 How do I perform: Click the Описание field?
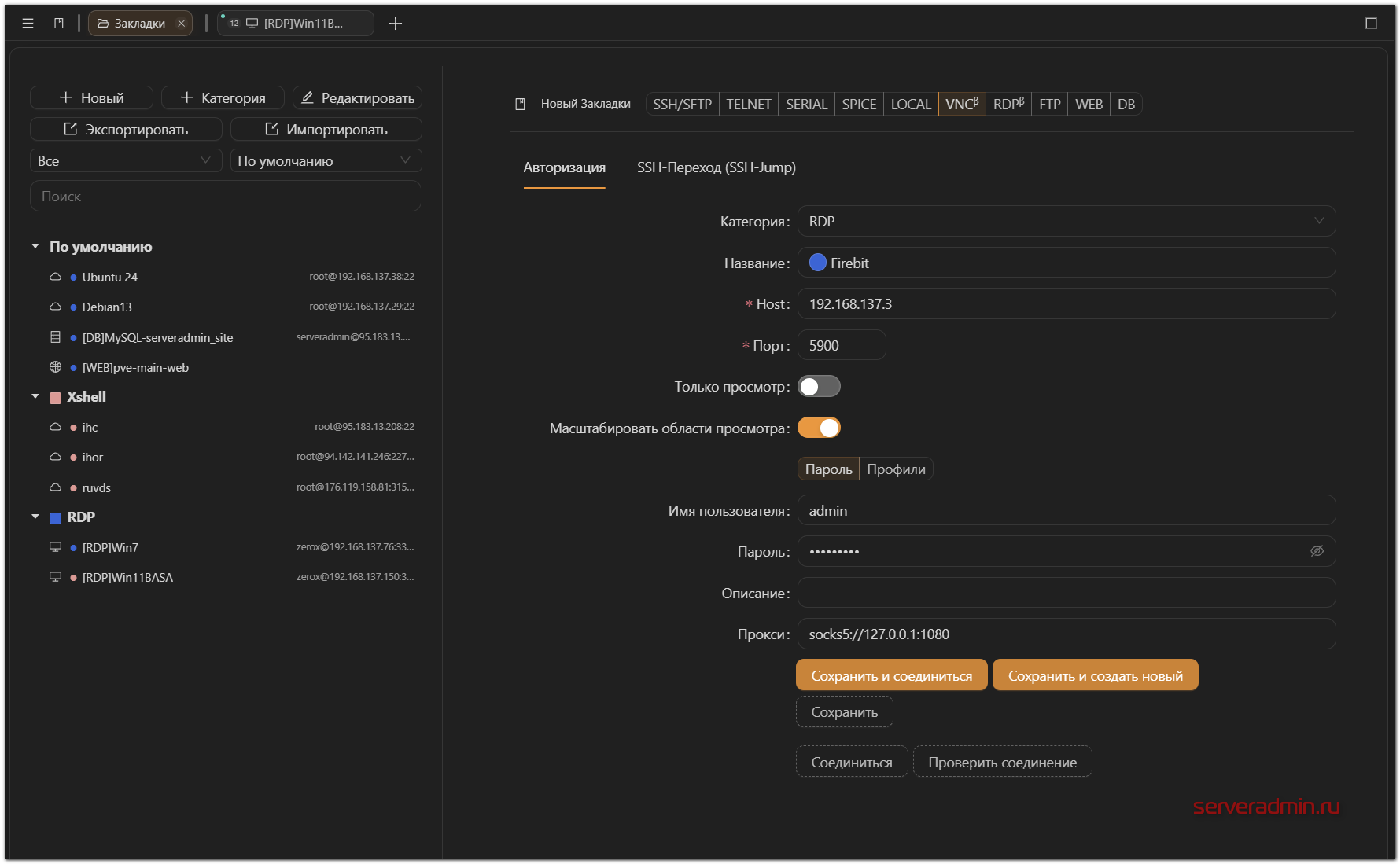[1067, 593]
